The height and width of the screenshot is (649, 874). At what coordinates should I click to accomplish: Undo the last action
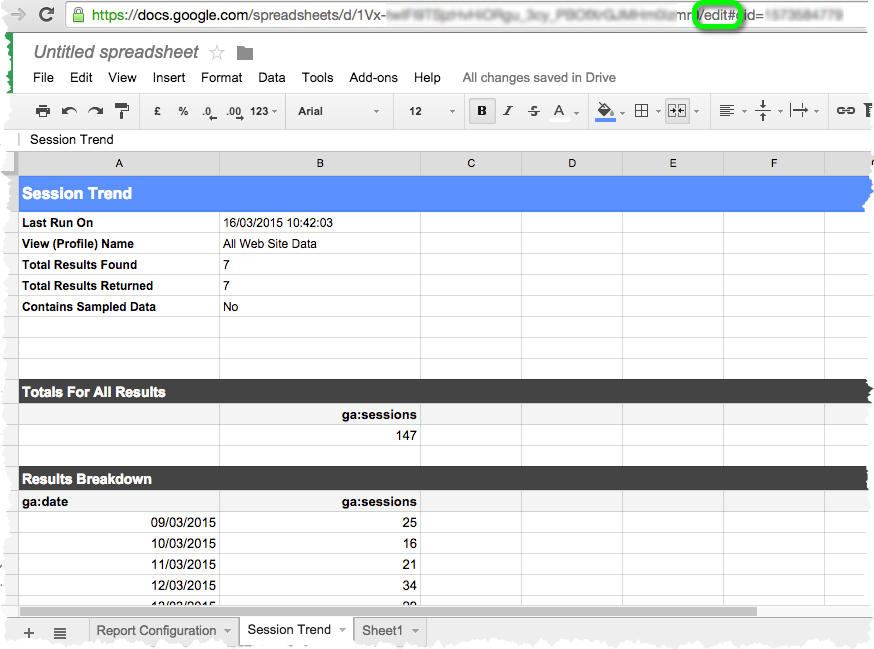coord(69,111)
